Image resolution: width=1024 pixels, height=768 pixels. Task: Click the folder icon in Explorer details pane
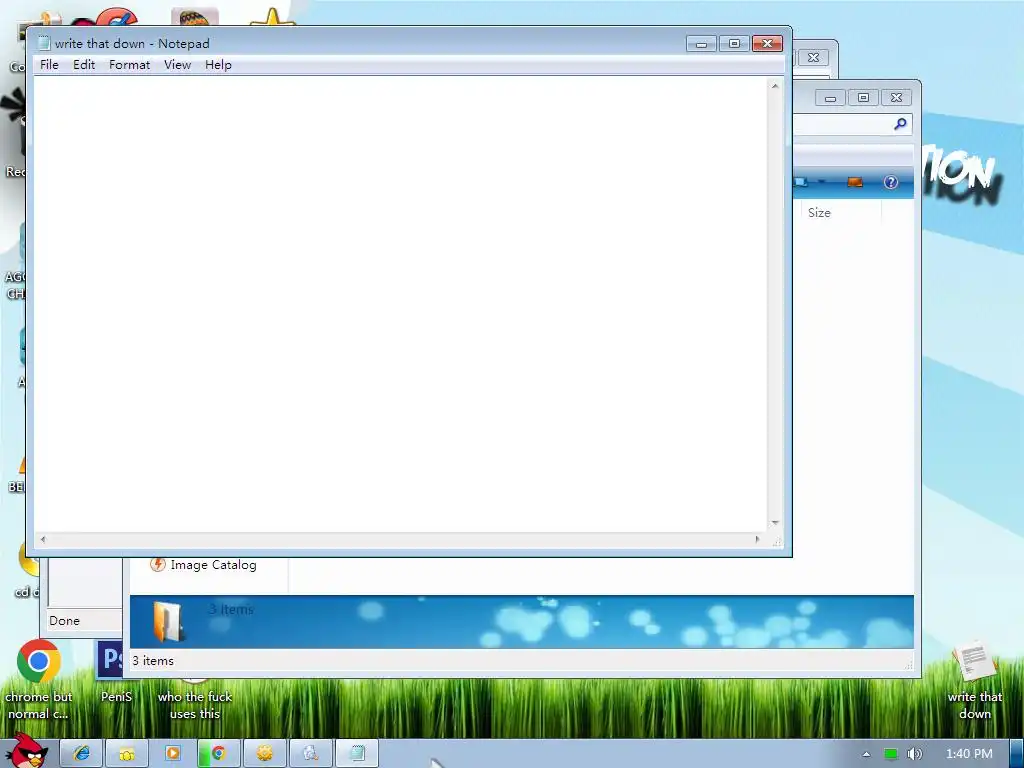click(168, 622)
